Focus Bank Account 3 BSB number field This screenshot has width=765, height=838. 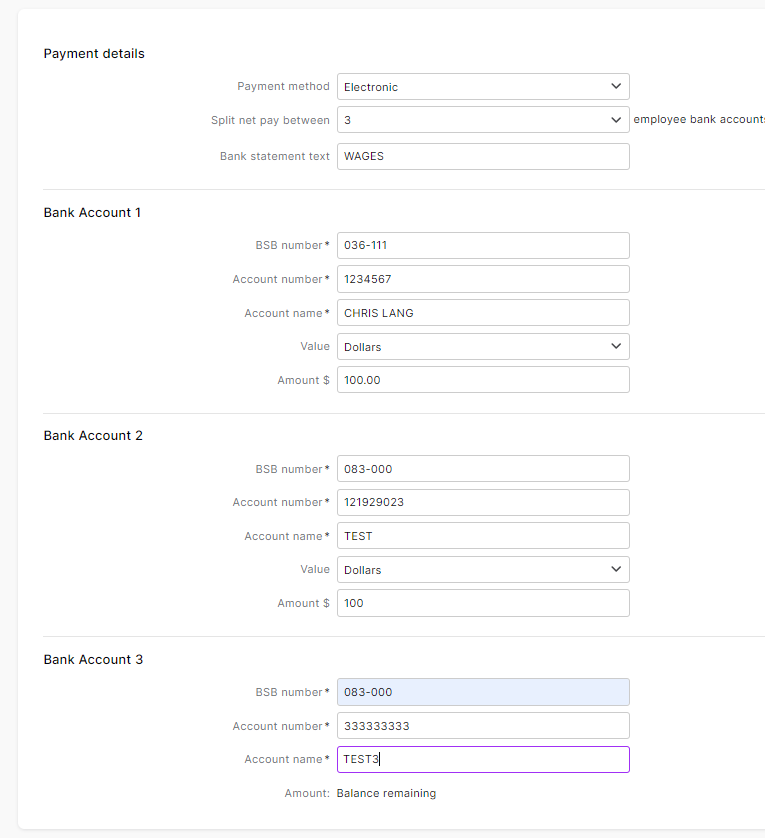(x=483, y=692)
